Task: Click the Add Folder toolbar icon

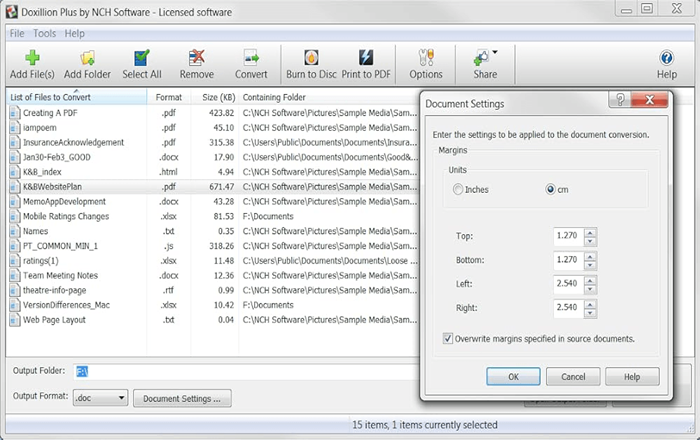Action: point(88,58)
